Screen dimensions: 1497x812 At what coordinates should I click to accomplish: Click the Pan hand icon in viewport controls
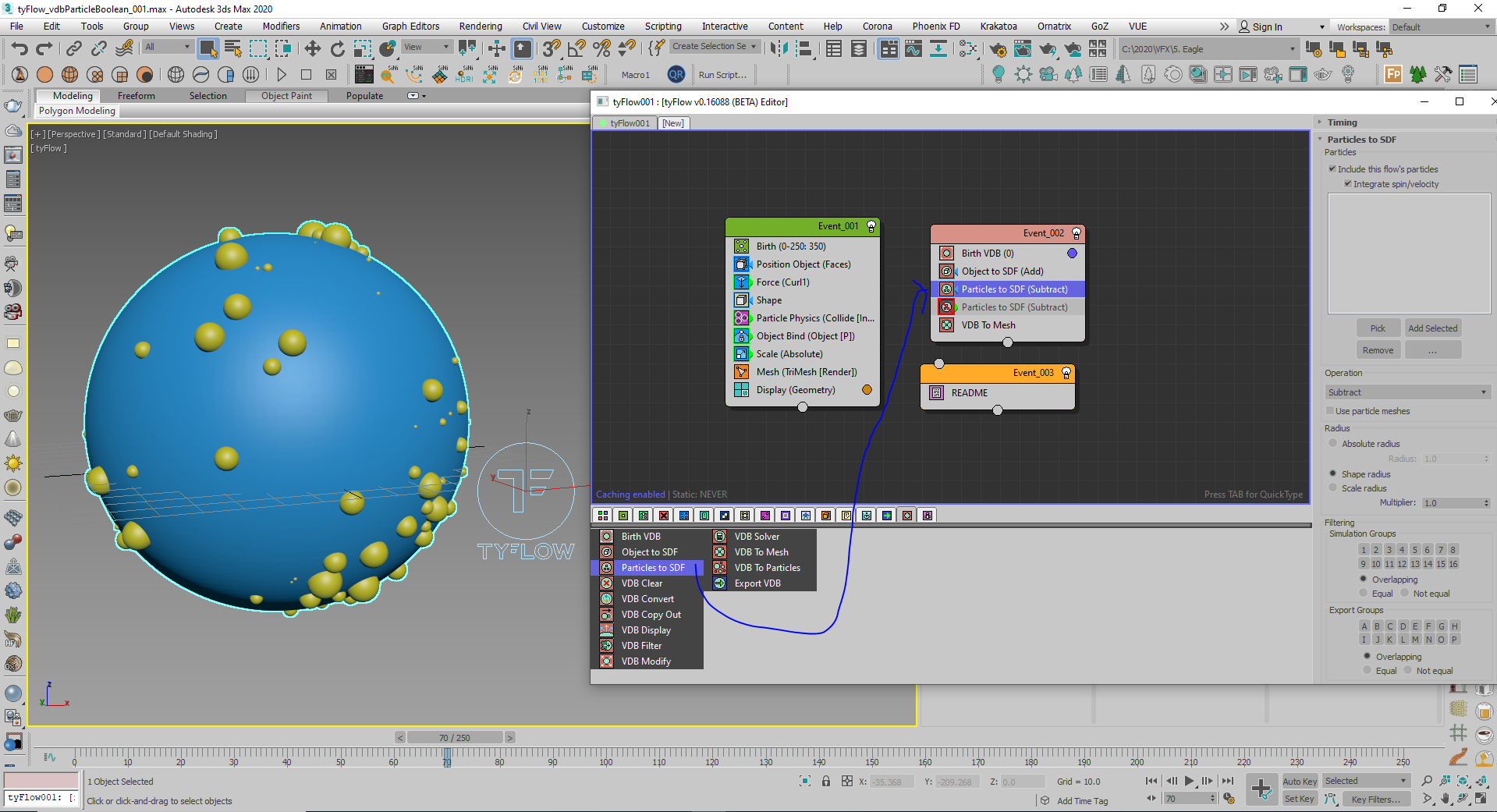[1445, 799]
